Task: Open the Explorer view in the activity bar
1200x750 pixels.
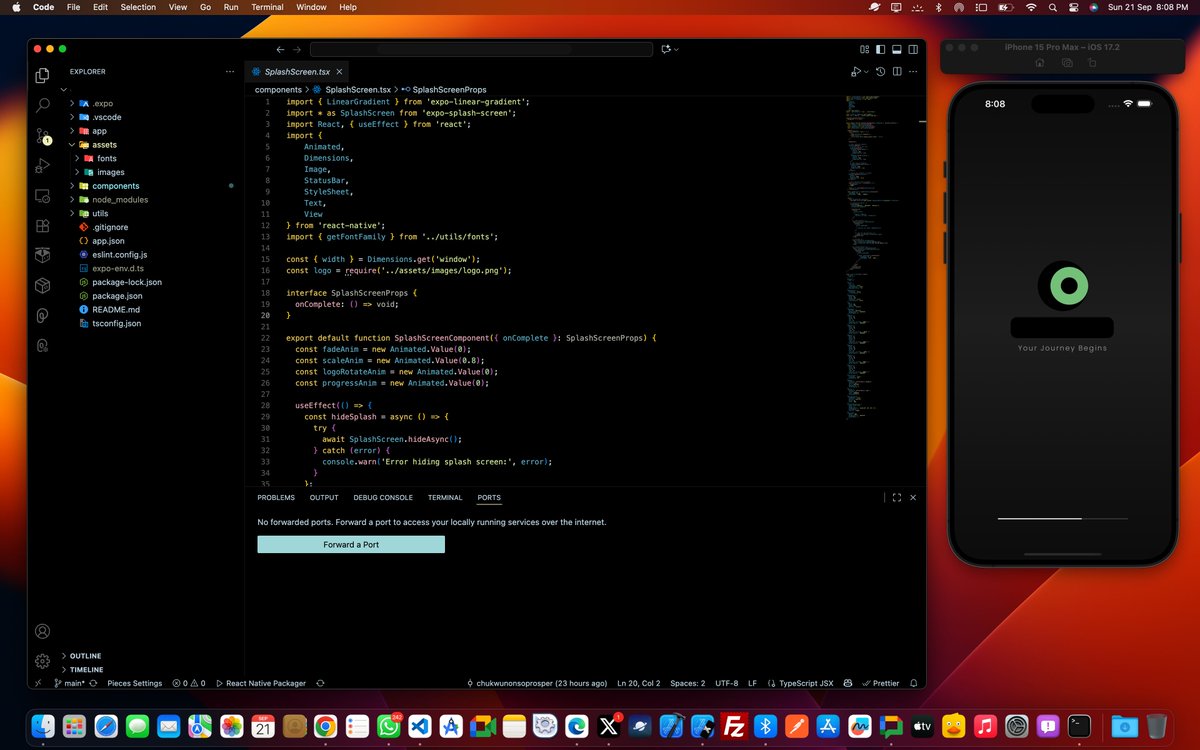Action: click(42, 75)
